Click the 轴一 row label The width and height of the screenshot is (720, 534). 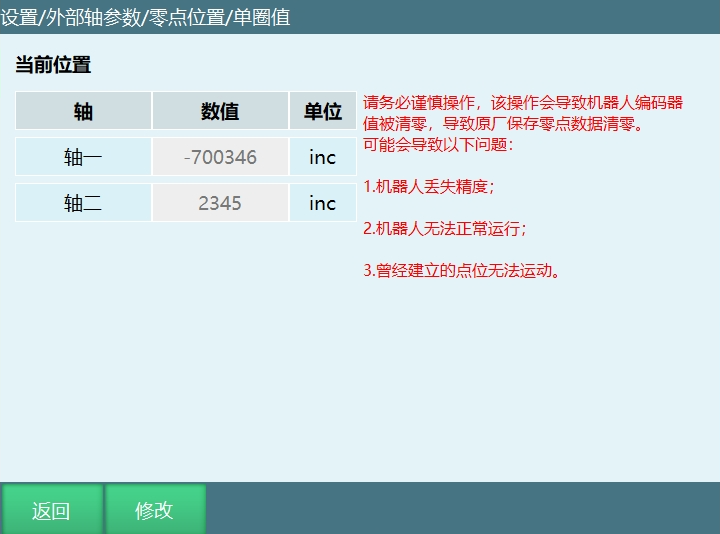click(x=83, y=157)
